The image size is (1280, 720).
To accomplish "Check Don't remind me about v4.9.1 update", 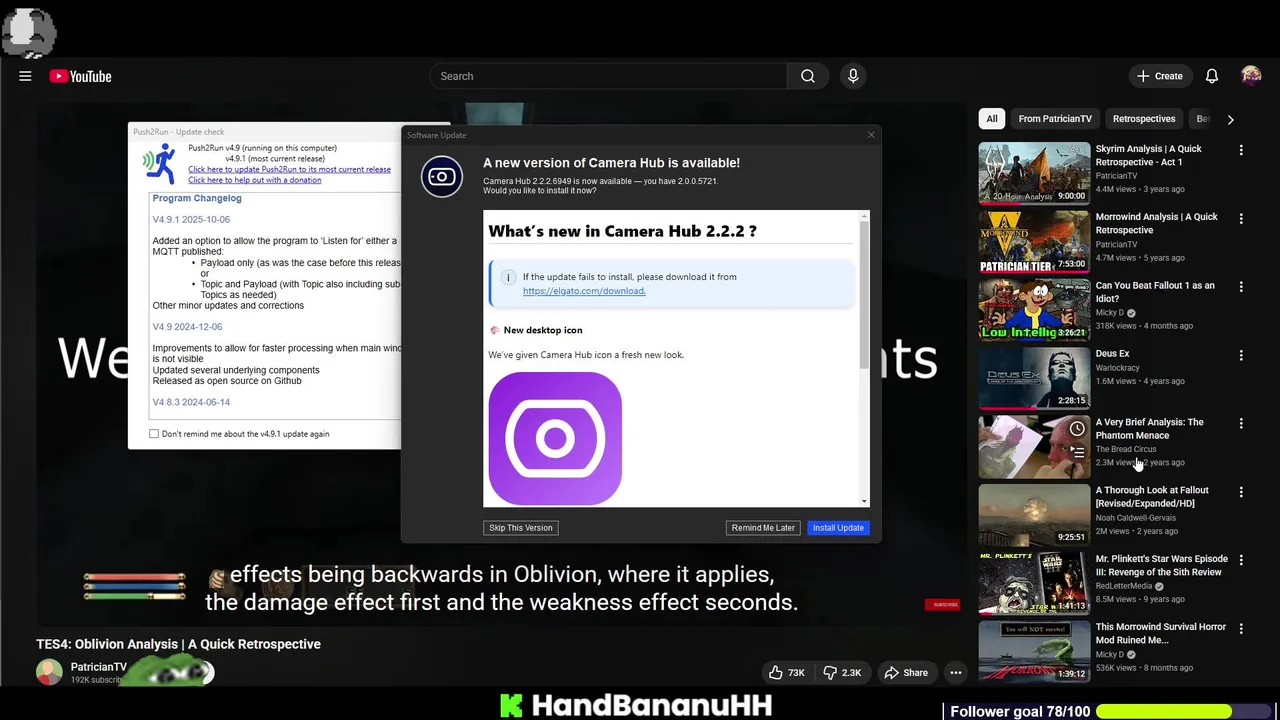I will pos(154,434).
